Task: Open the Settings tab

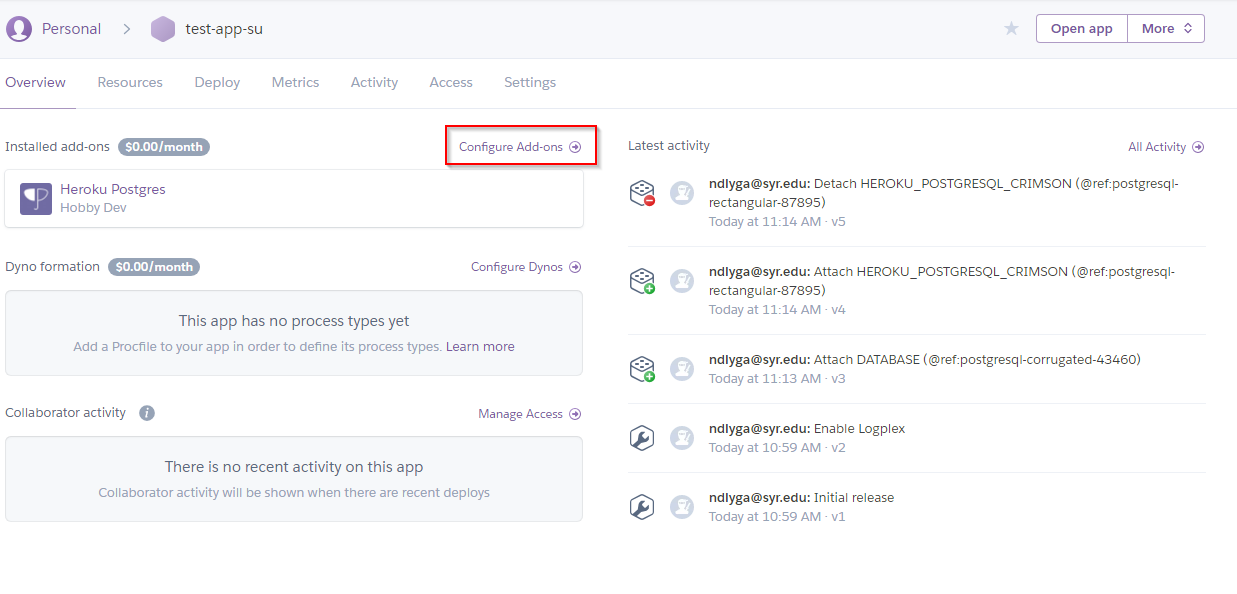Action: click(530, 83)
